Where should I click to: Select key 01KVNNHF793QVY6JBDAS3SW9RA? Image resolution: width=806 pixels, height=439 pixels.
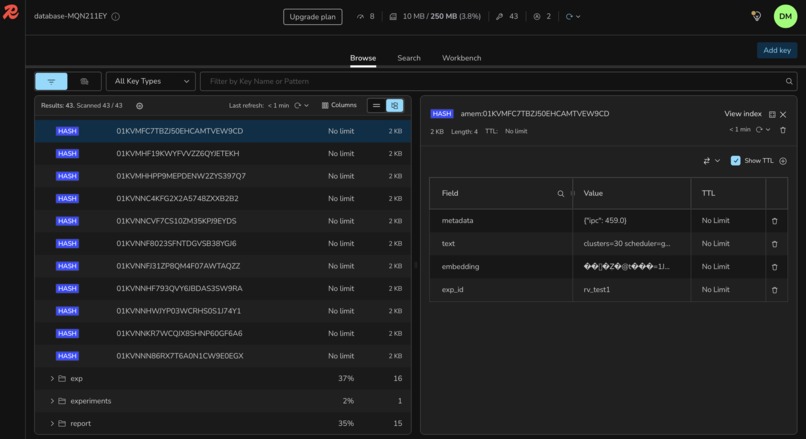coord(223,288)
